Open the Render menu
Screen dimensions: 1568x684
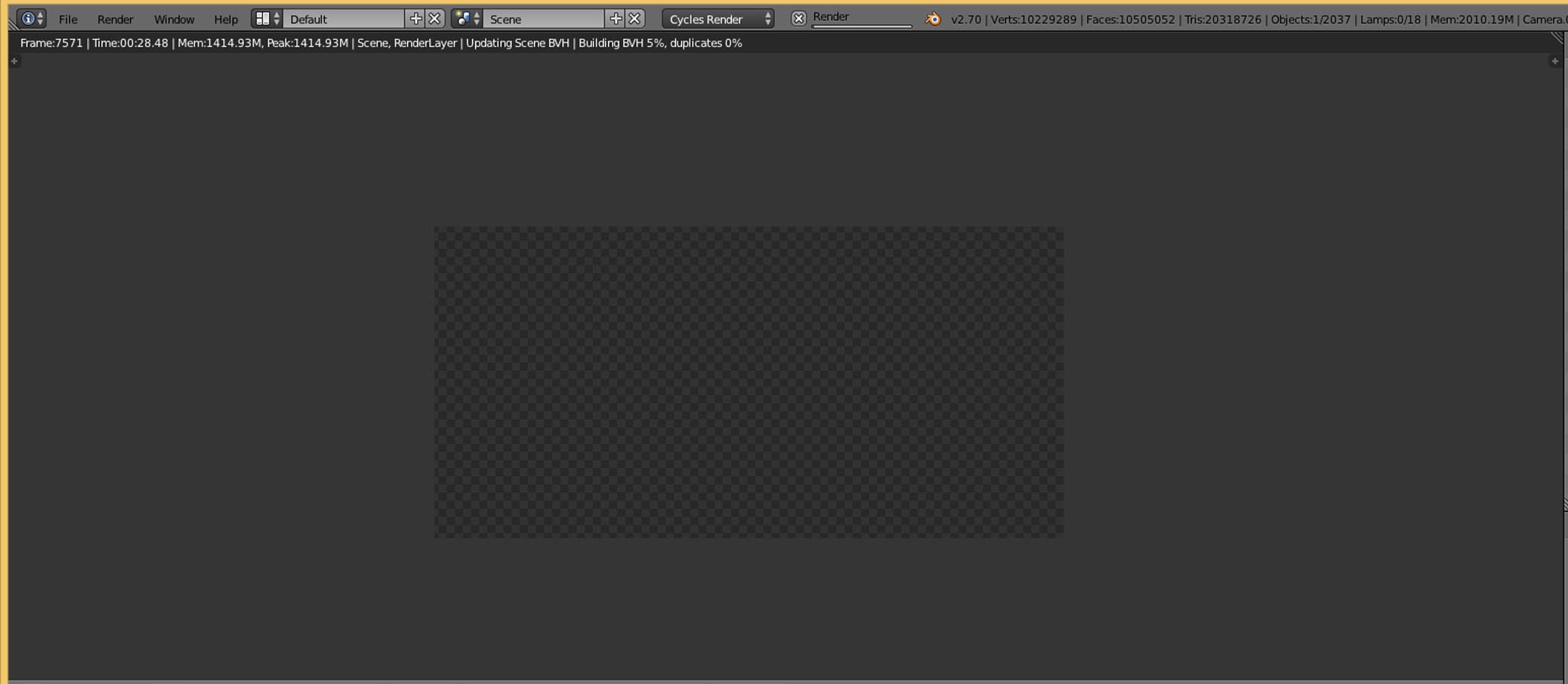[115, 19]
